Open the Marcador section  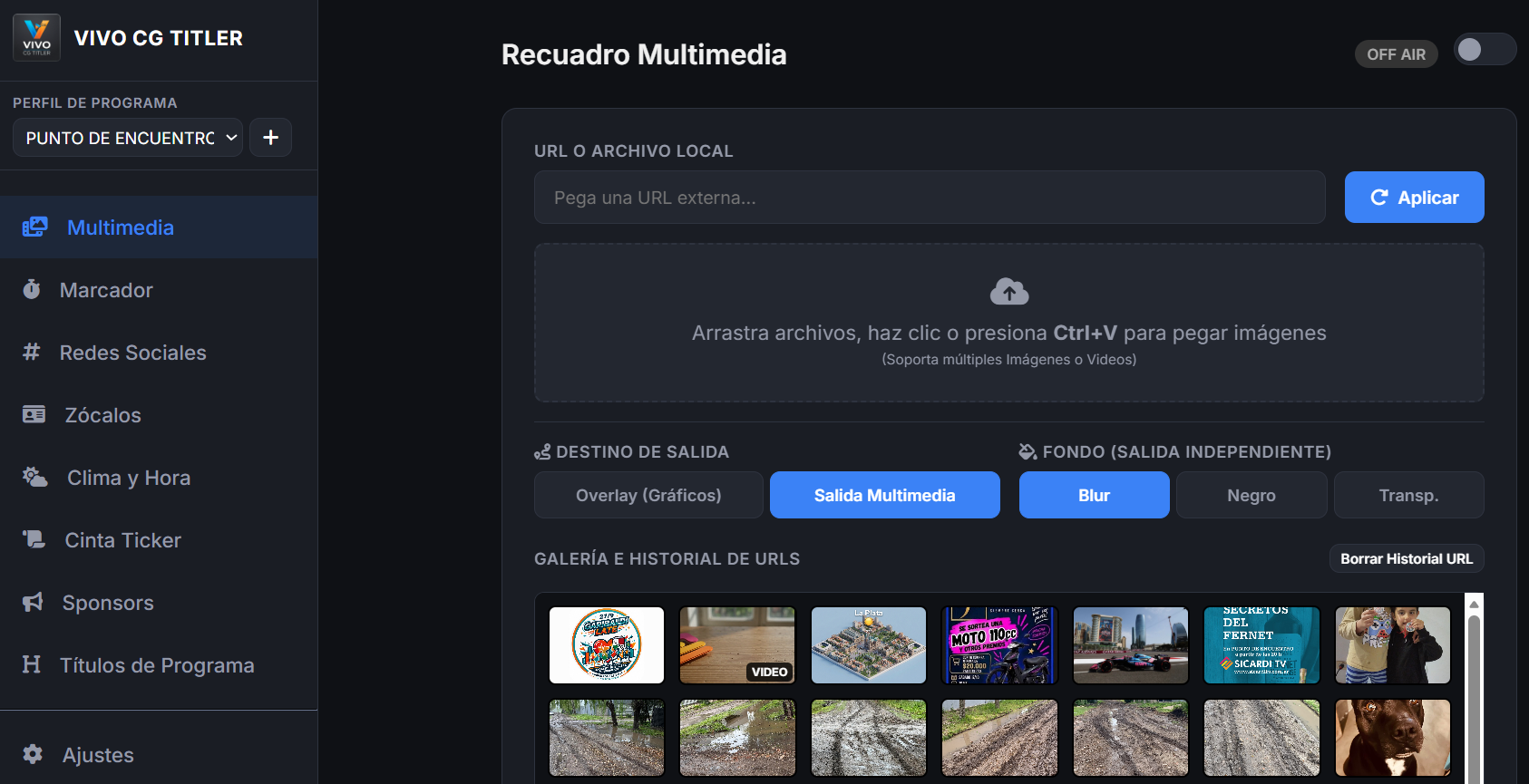[x=159, y=289]
